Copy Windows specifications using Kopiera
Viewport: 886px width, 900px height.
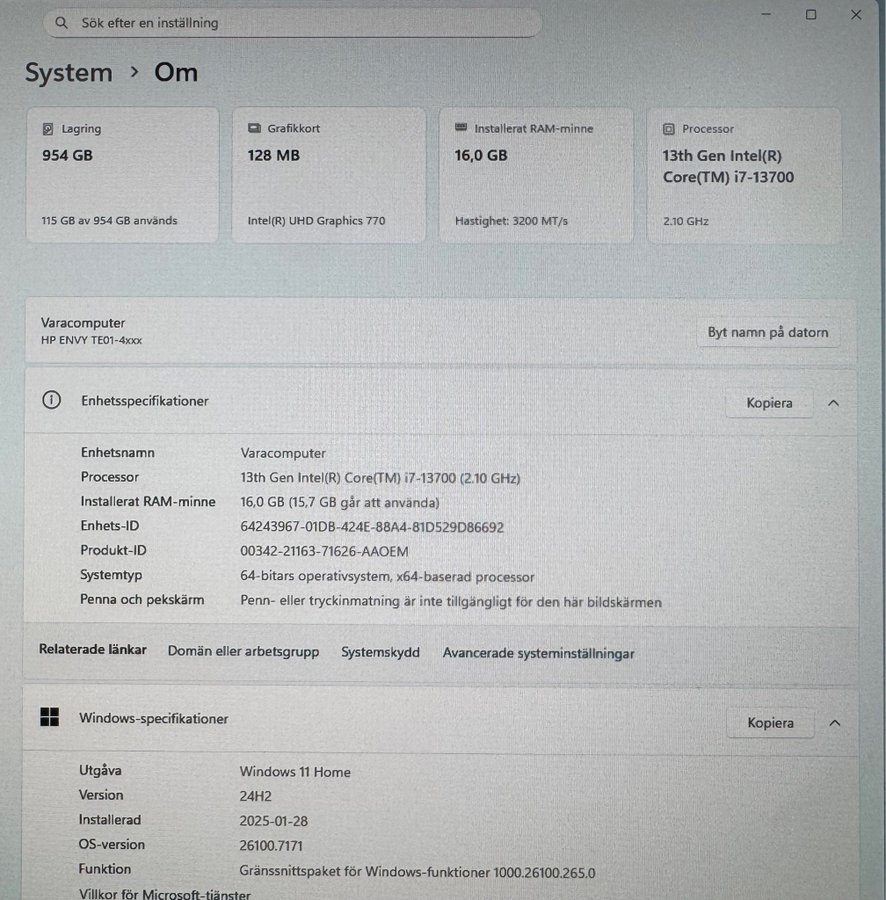(770, 723)
